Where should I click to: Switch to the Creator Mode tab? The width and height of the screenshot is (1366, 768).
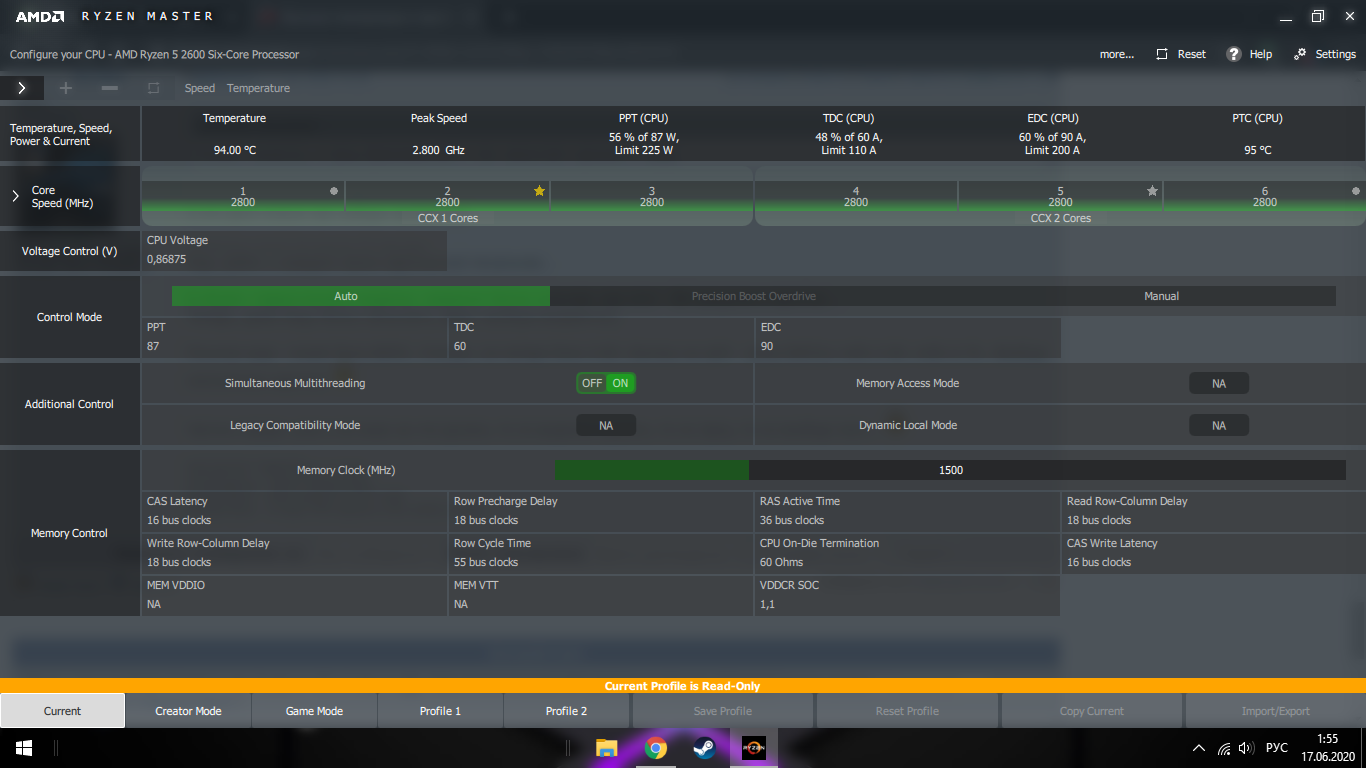(x=189, y=711)
